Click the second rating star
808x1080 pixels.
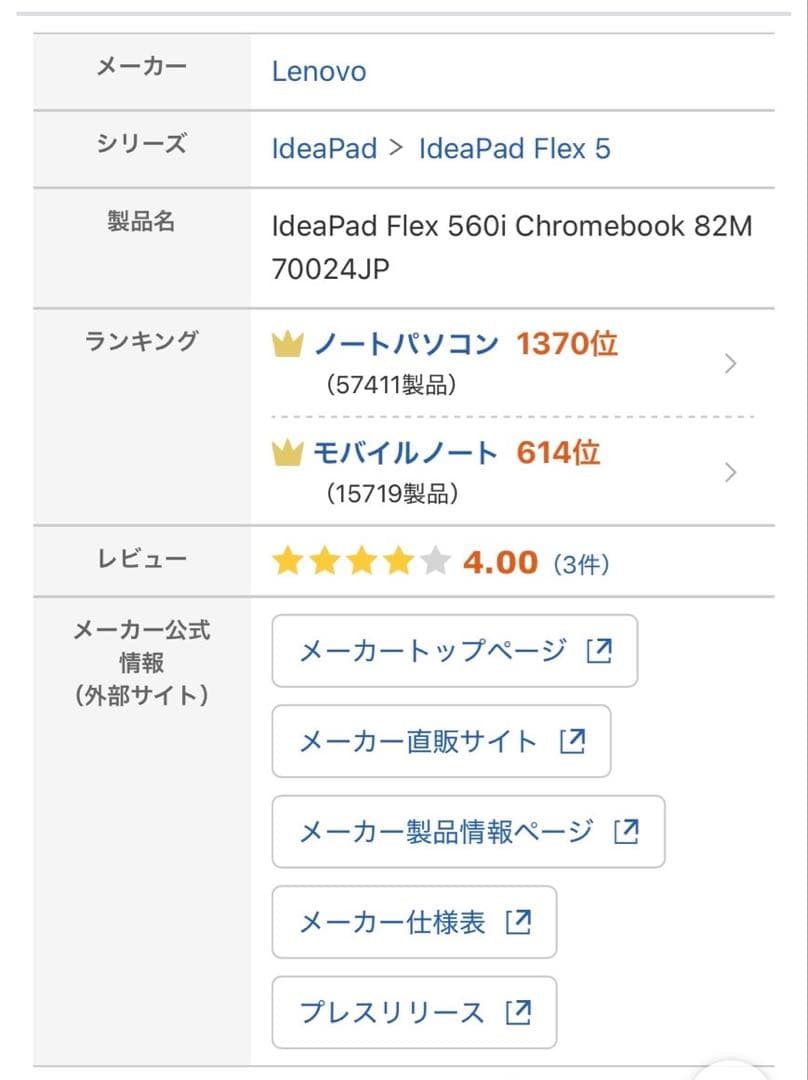coord(325,561)
